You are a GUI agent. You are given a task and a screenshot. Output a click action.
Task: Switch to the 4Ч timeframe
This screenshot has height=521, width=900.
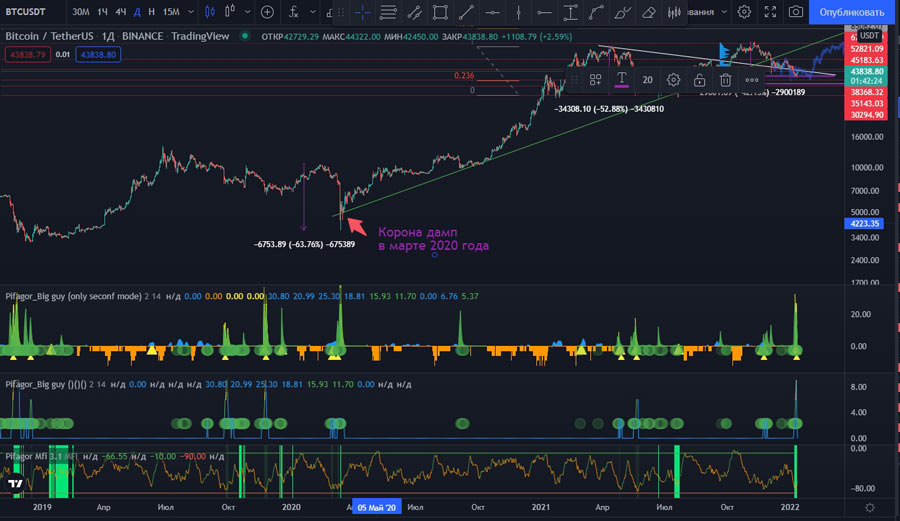pos(120,12)
